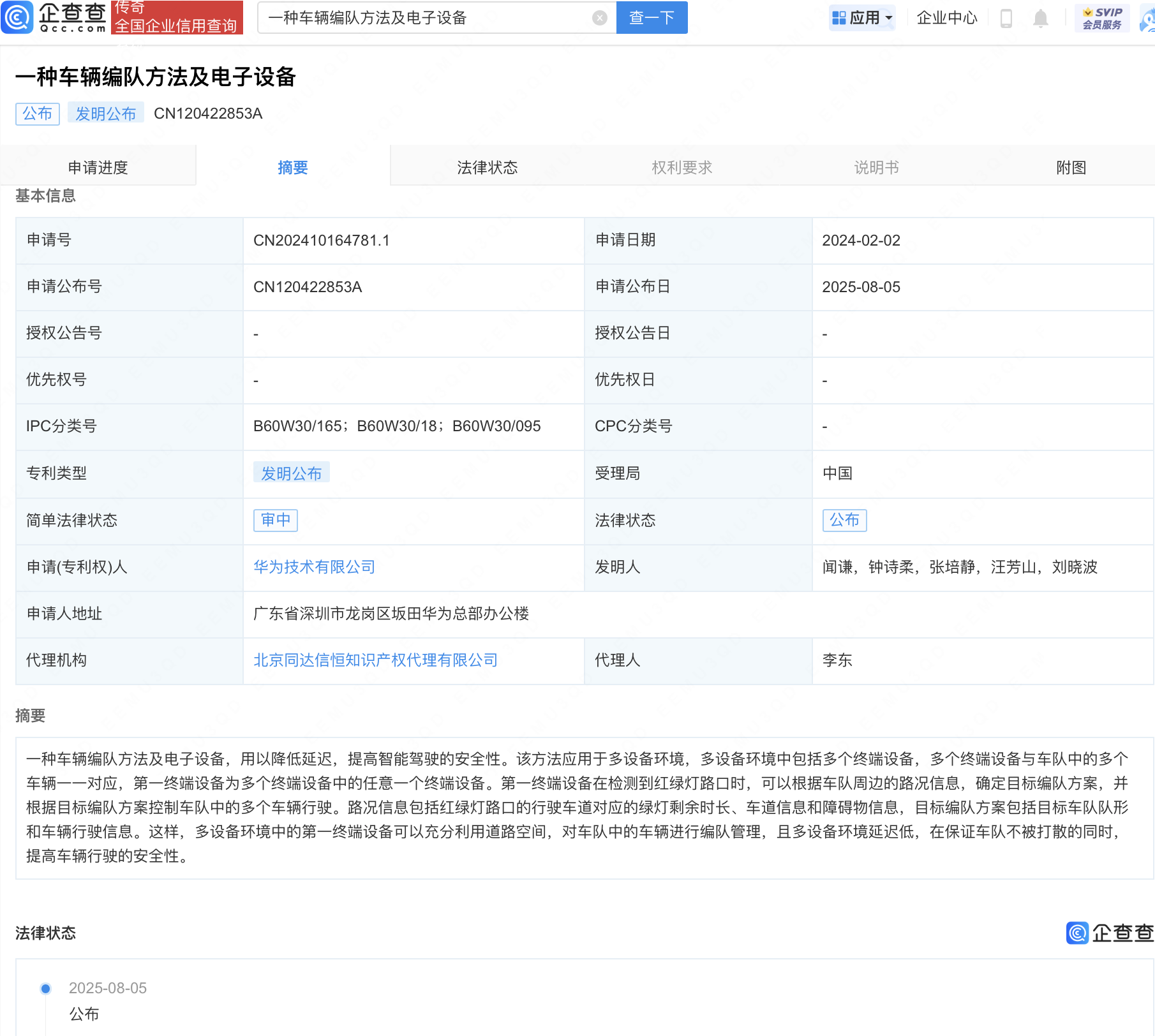This screenshot has height=1036, width=1155.
Task: Switch to the 说明书 tab
Action: tap(876, 167)
